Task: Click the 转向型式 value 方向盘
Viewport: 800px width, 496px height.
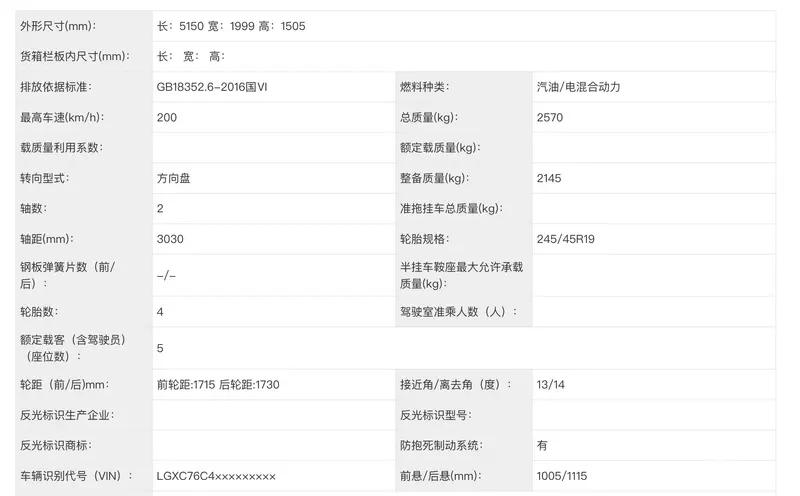Action: click(174, 178)
